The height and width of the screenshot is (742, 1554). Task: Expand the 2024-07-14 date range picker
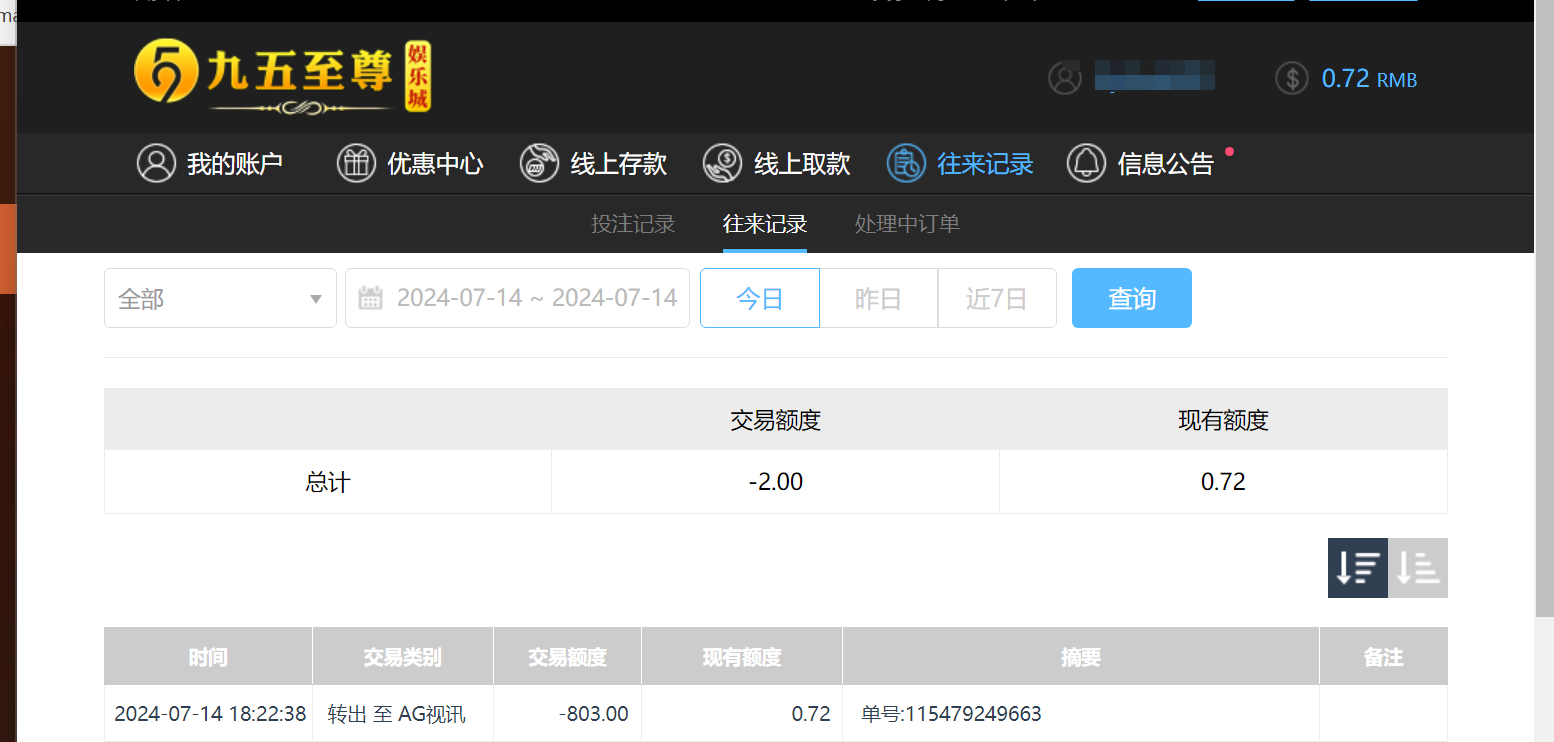(536, 297)
